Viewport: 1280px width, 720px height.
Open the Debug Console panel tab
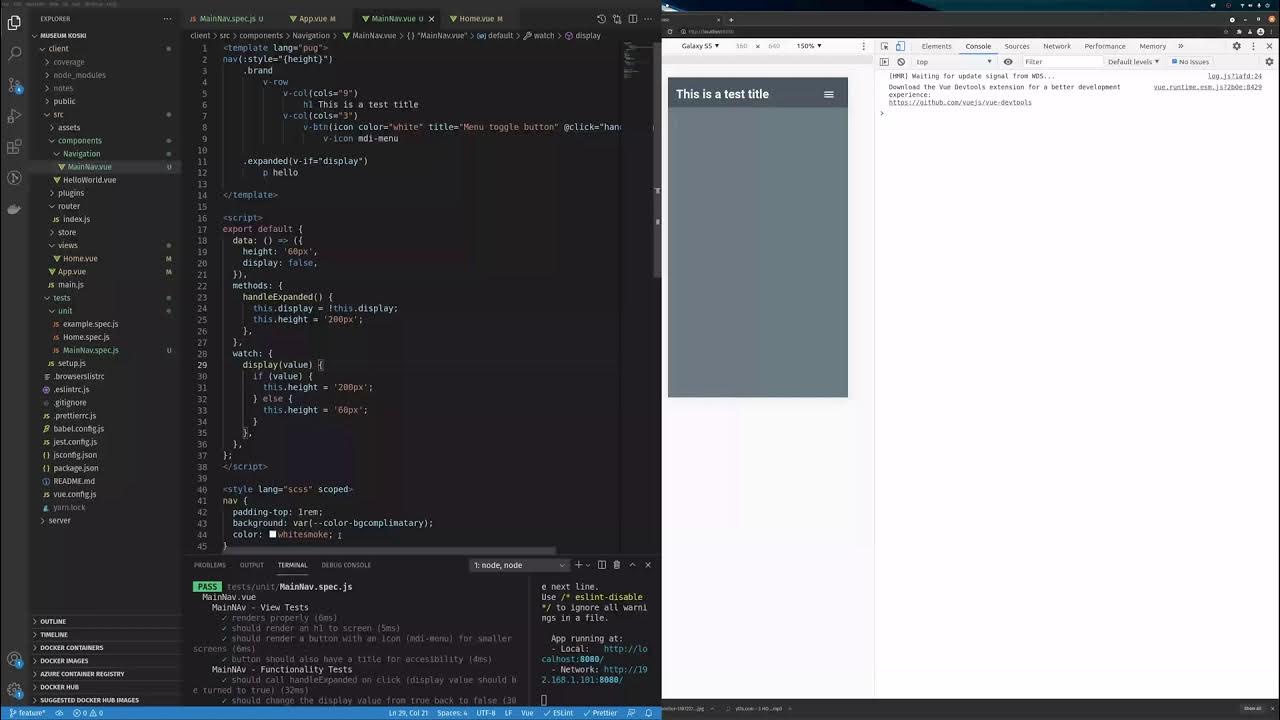pos(346,565)
